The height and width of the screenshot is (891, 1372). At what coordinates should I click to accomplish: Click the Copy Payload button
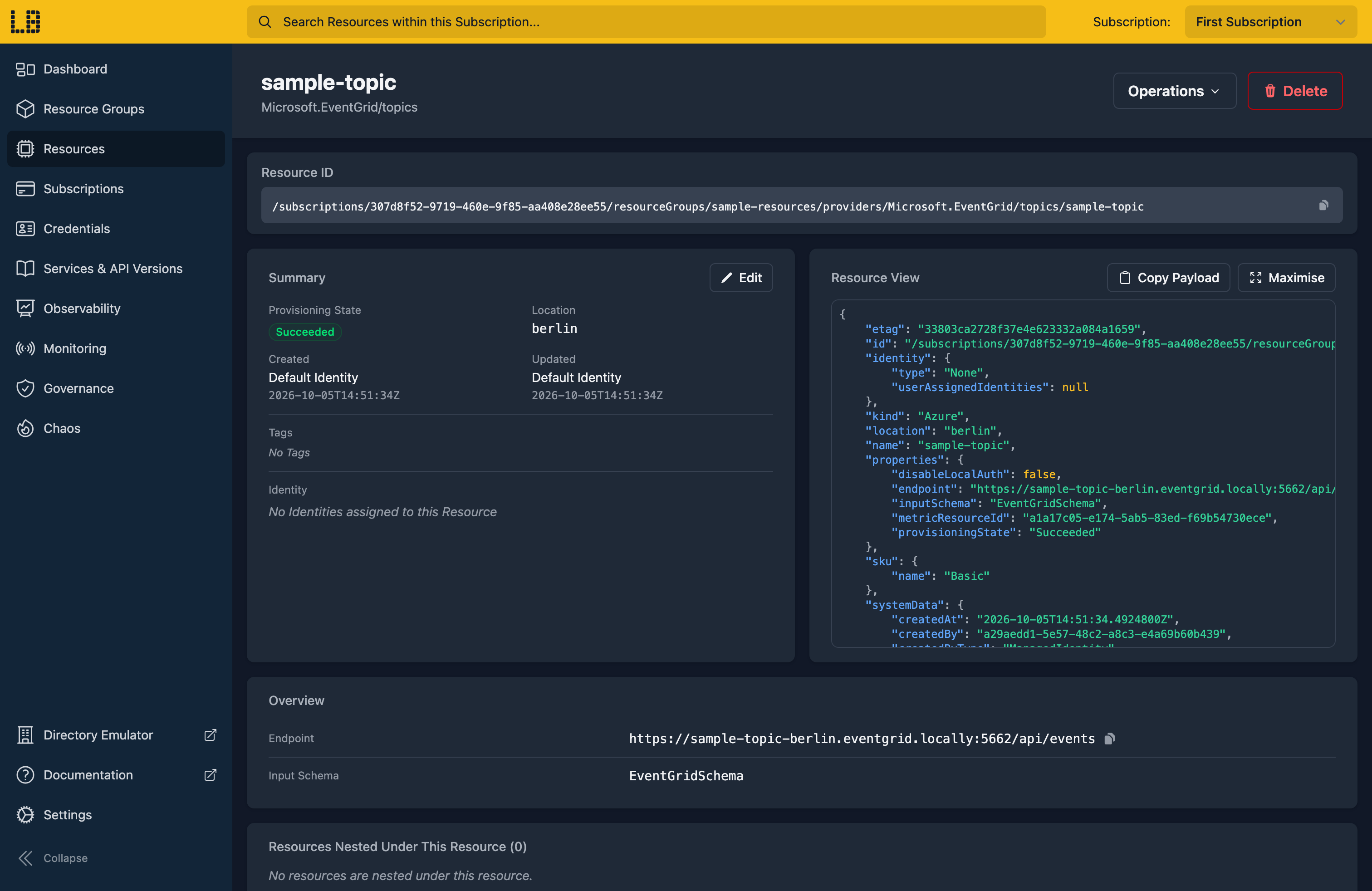[1168, 278]
